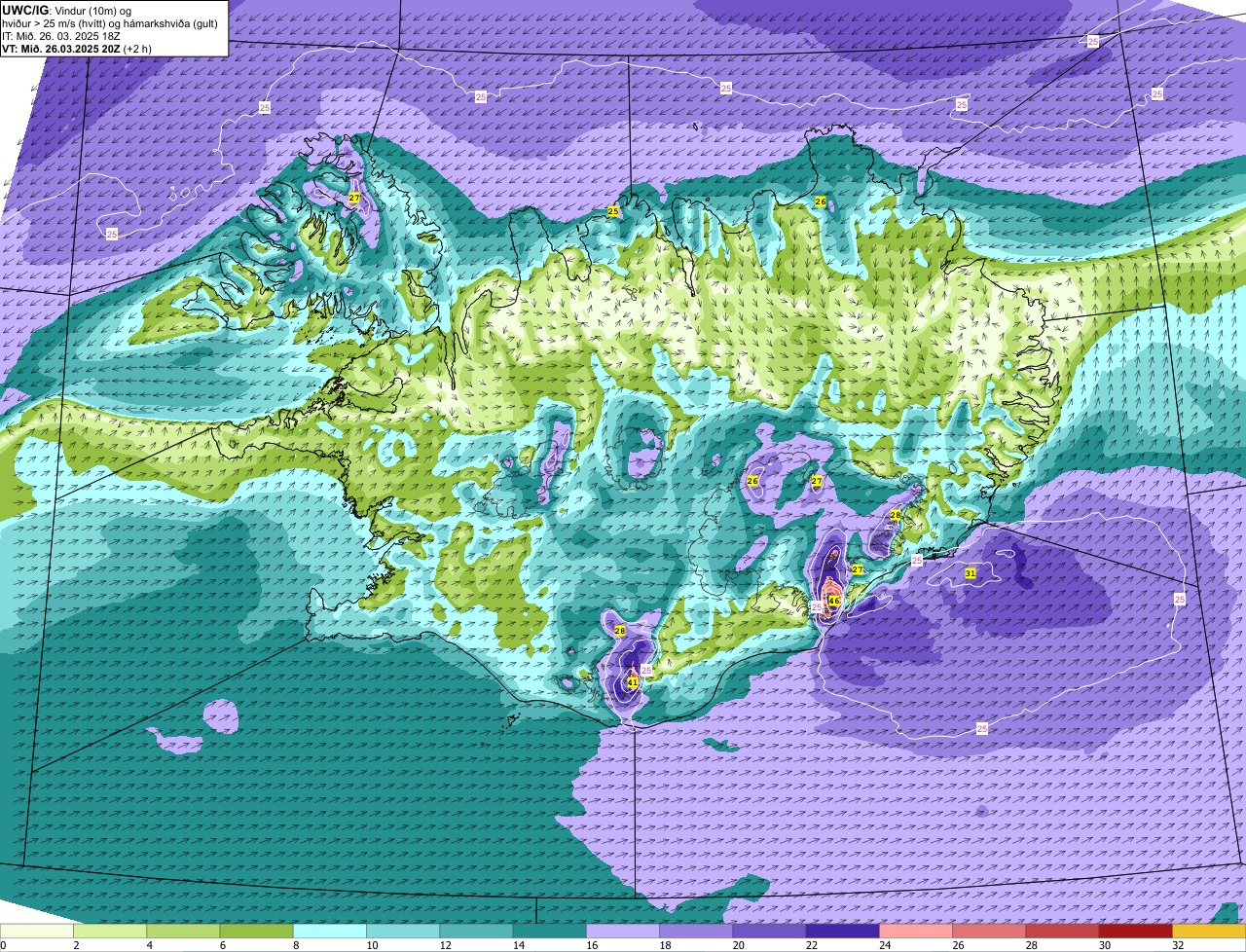Click the 0–2 m/s palest legend swatch
Screen dimensions: 1246x952
[37, 931]
